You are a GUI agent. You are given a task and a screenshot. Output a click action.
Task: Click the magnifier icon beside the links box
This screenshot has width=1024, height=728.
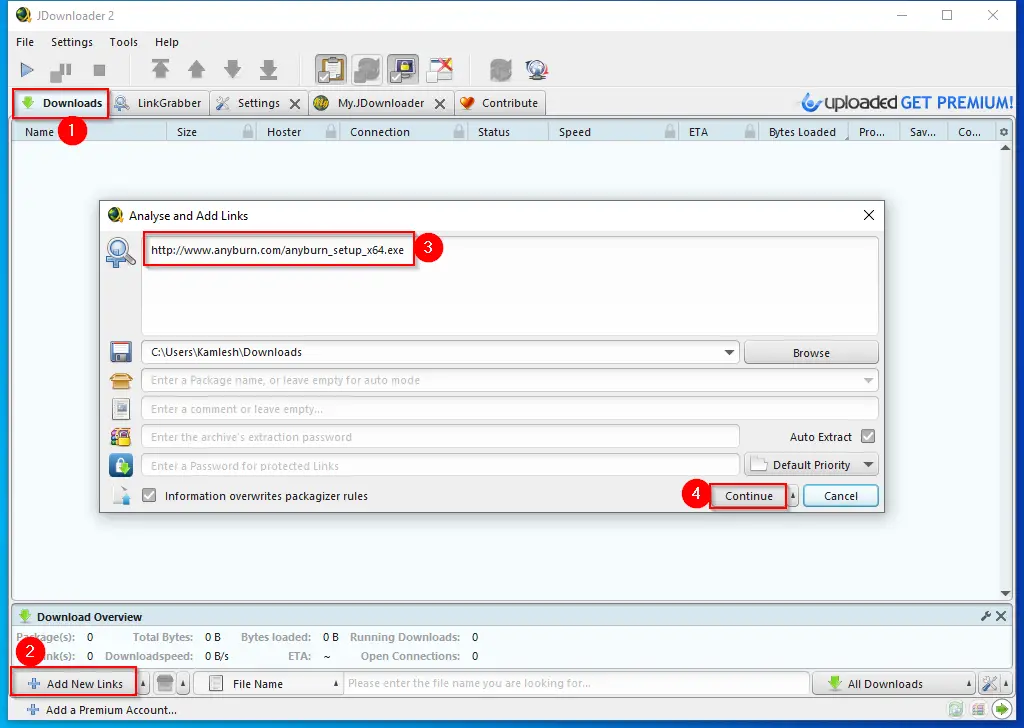pos(121,253)
